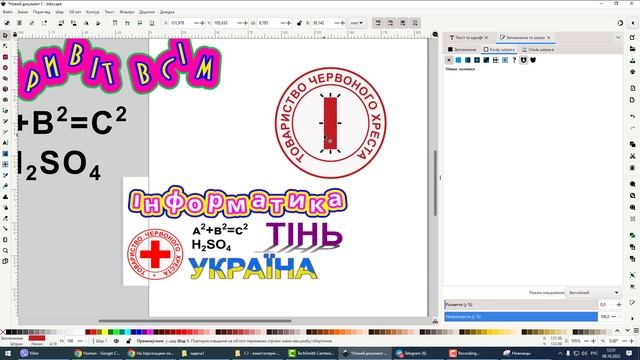Raise selection to top icon

pos(115,23)
